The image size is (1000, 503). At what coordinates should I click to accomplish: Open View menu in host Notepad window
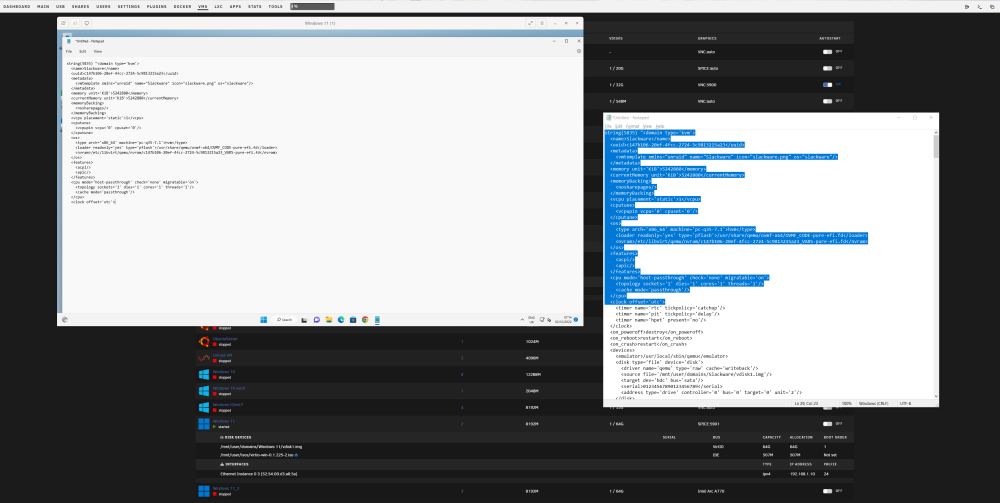coord(647,126)
